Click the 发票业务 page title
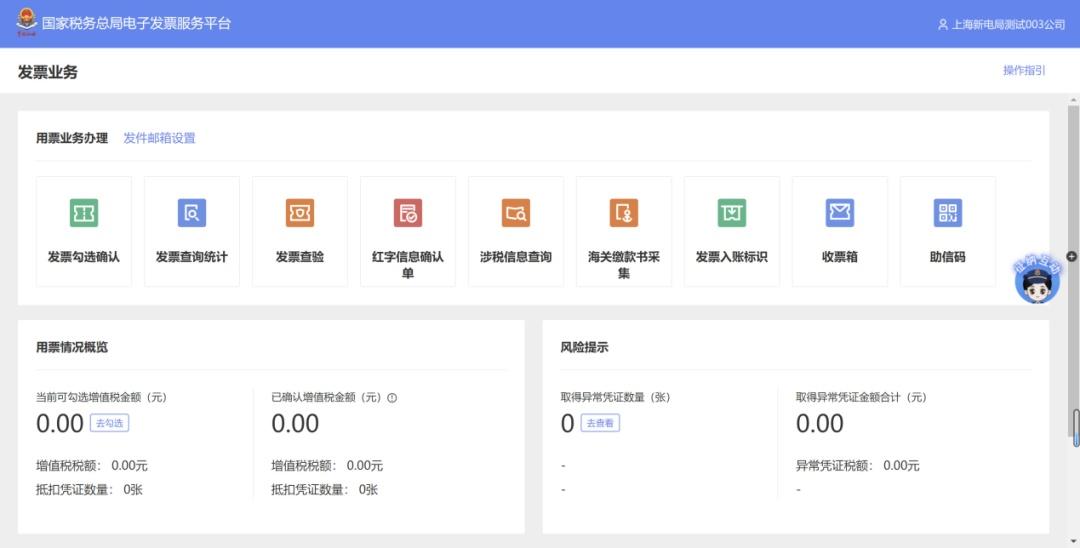 (48, 72)
